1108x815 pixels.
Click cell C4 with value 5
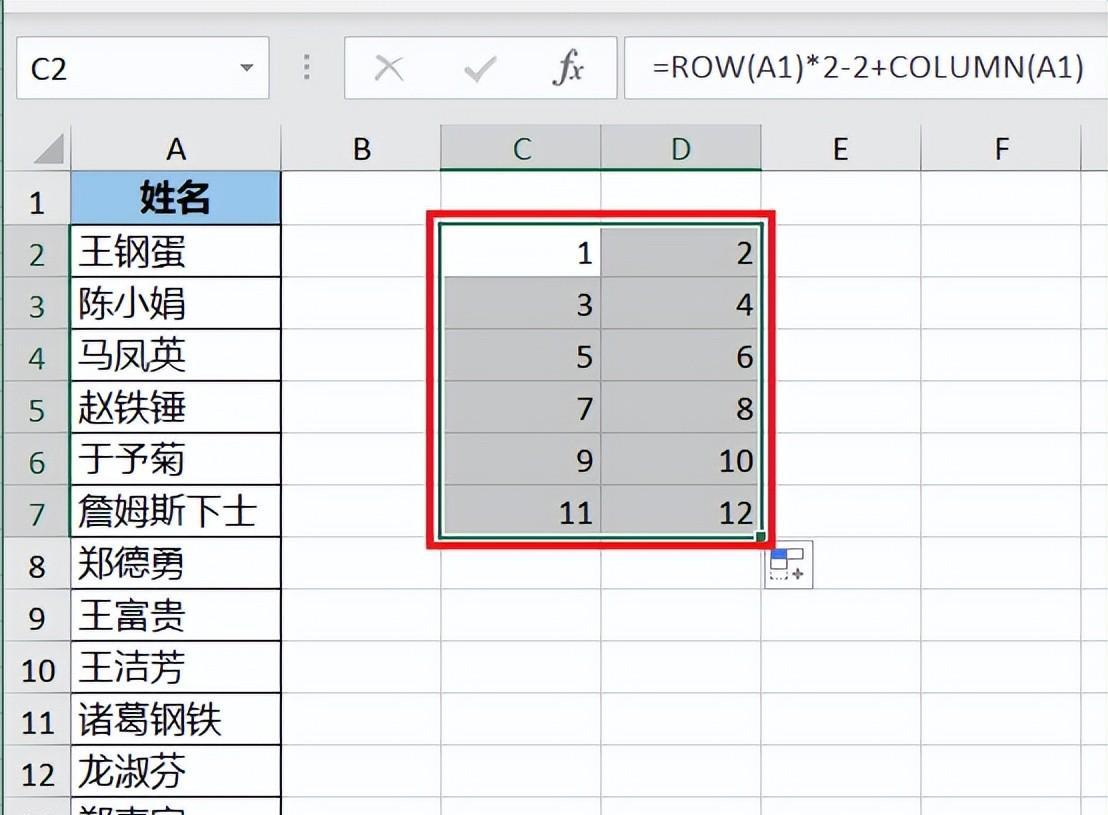coord(521,356)
